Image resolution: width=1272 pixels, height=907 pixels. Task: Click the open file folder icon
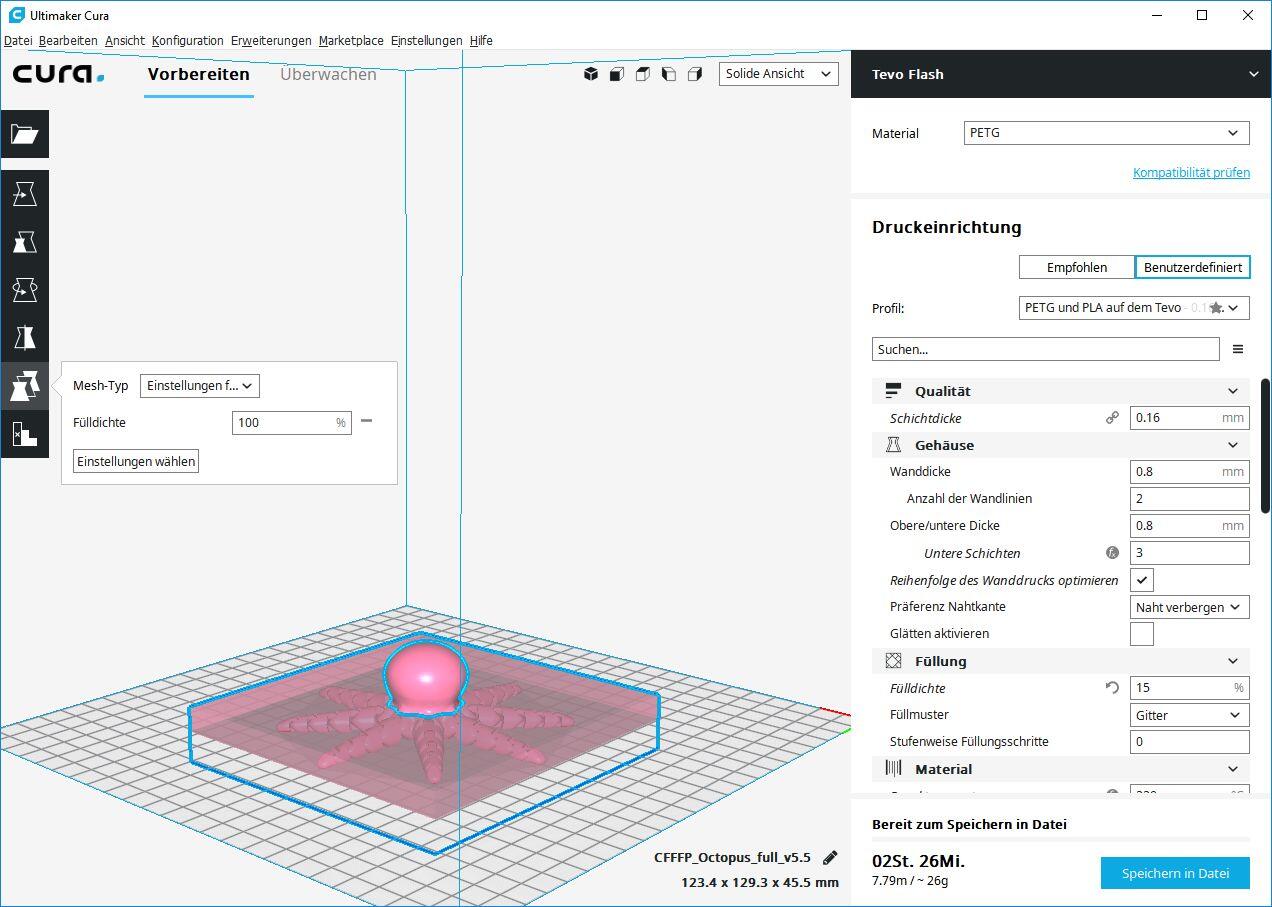click(x=24, y=134)
